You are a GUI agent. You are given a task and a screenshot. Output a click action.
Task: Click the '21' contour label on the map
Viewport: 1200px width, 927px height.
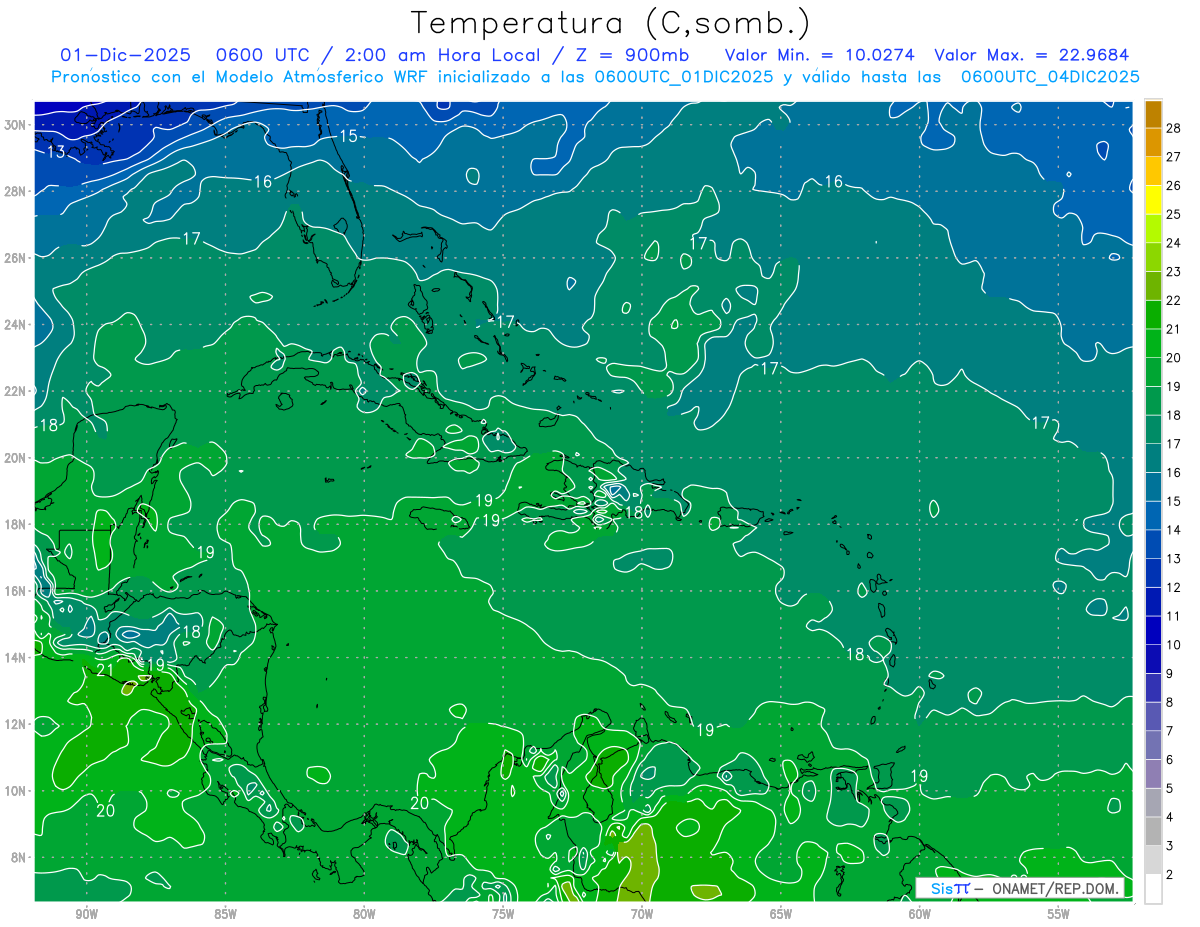click(105, 670)
